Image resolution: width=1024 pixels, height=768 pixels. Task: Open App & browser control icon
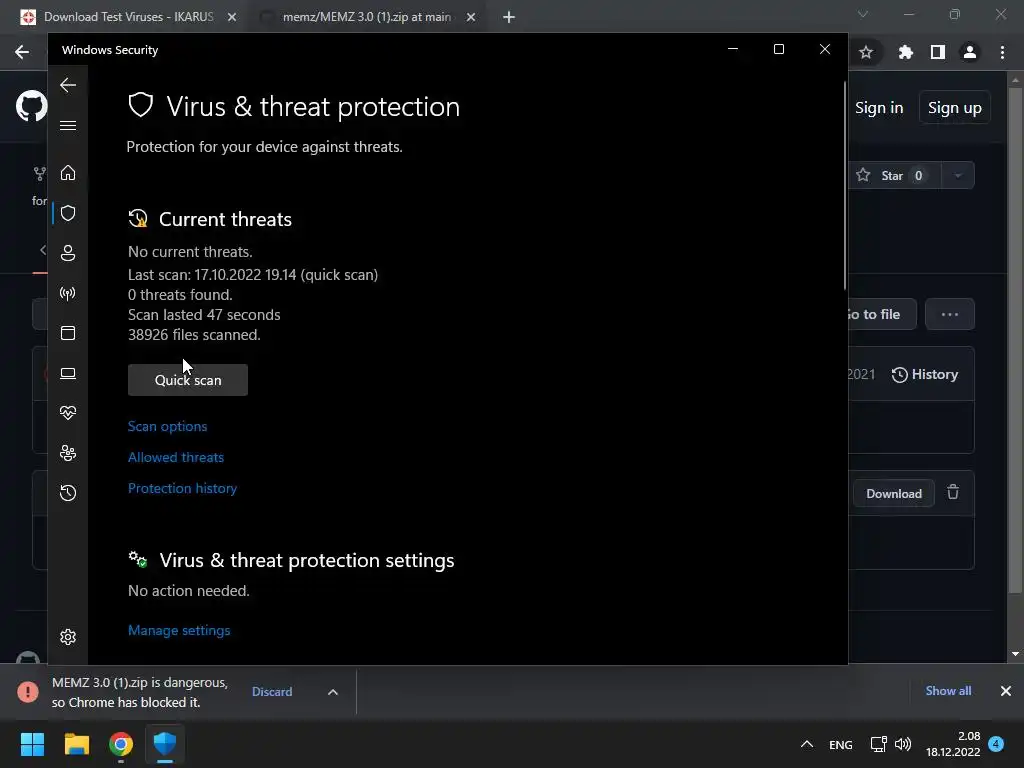click(x=68, y=333)
